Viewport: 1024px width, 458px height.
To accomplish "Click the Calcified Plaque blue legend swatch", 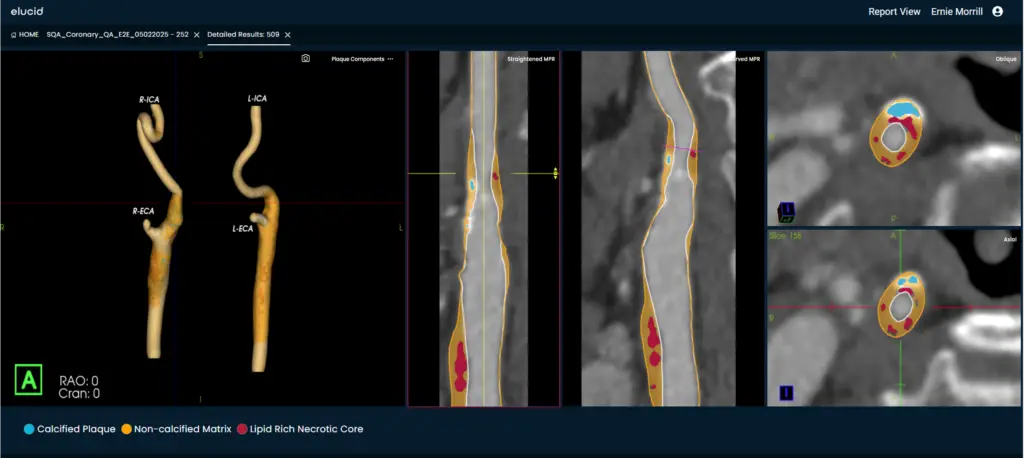I will pos(29,429).
